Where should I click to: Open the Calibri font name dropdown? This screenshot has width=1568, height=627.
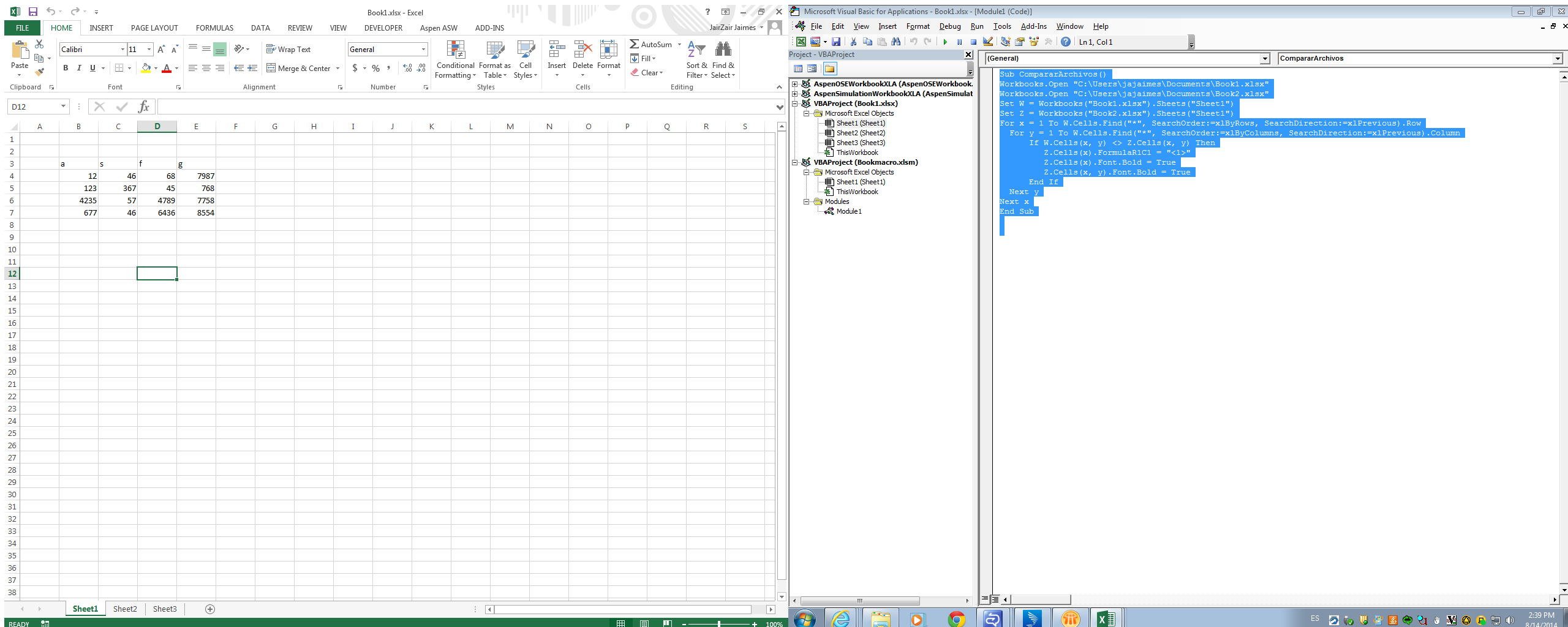[123, 49]
